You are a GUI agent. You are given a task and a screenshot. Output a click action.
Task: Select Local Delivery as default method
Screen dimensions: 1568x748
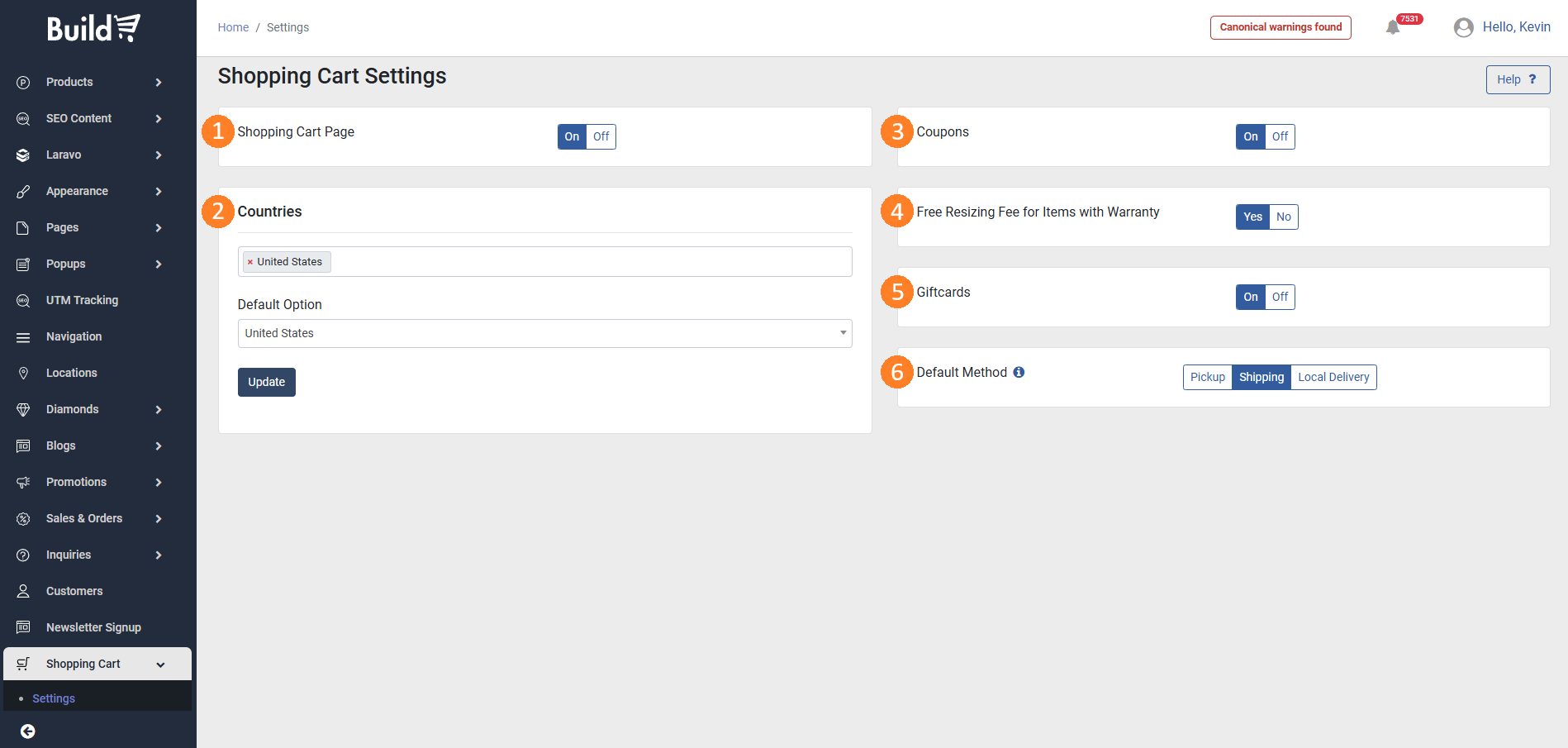tap(1333, 377)
